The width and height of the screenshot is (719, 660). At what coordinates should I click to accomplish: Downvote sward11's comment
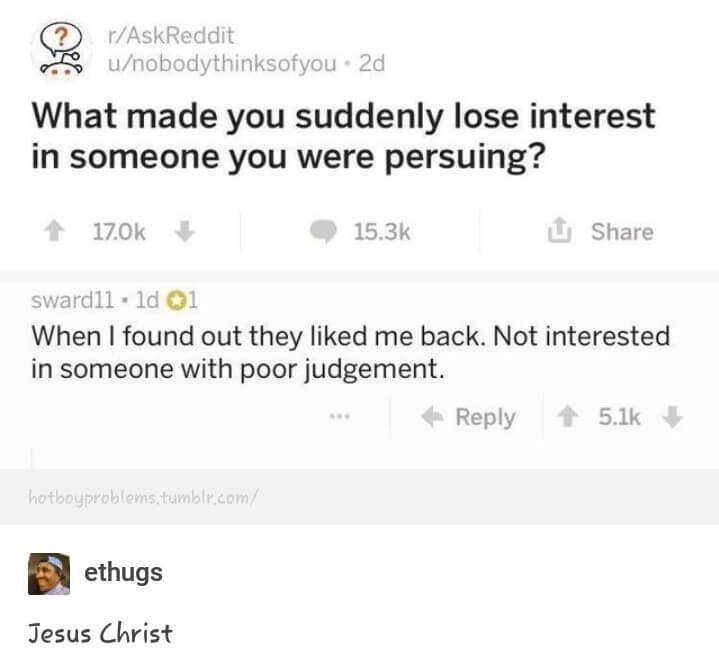tap(671, 417)
